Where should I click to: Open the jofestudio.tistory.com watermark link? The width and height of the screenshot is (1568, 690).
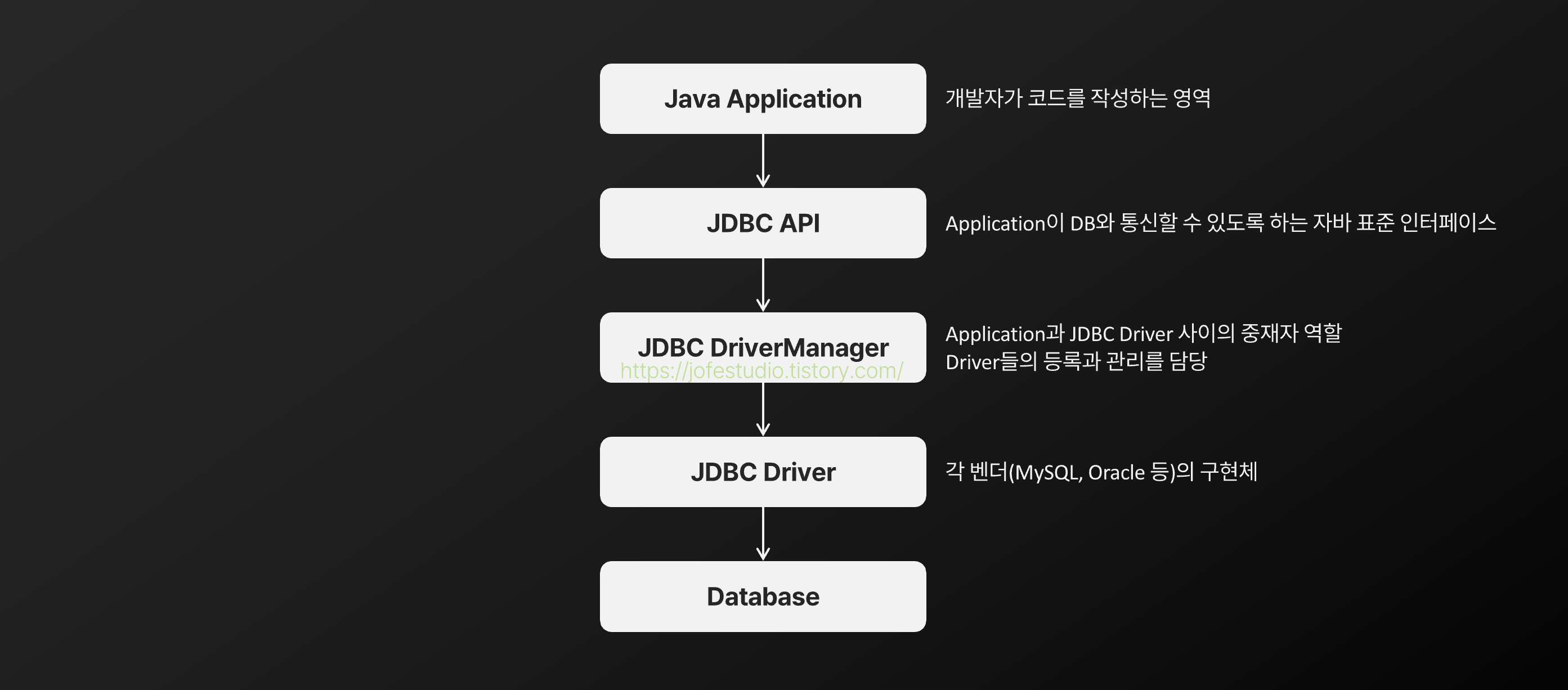click(761, 370)
